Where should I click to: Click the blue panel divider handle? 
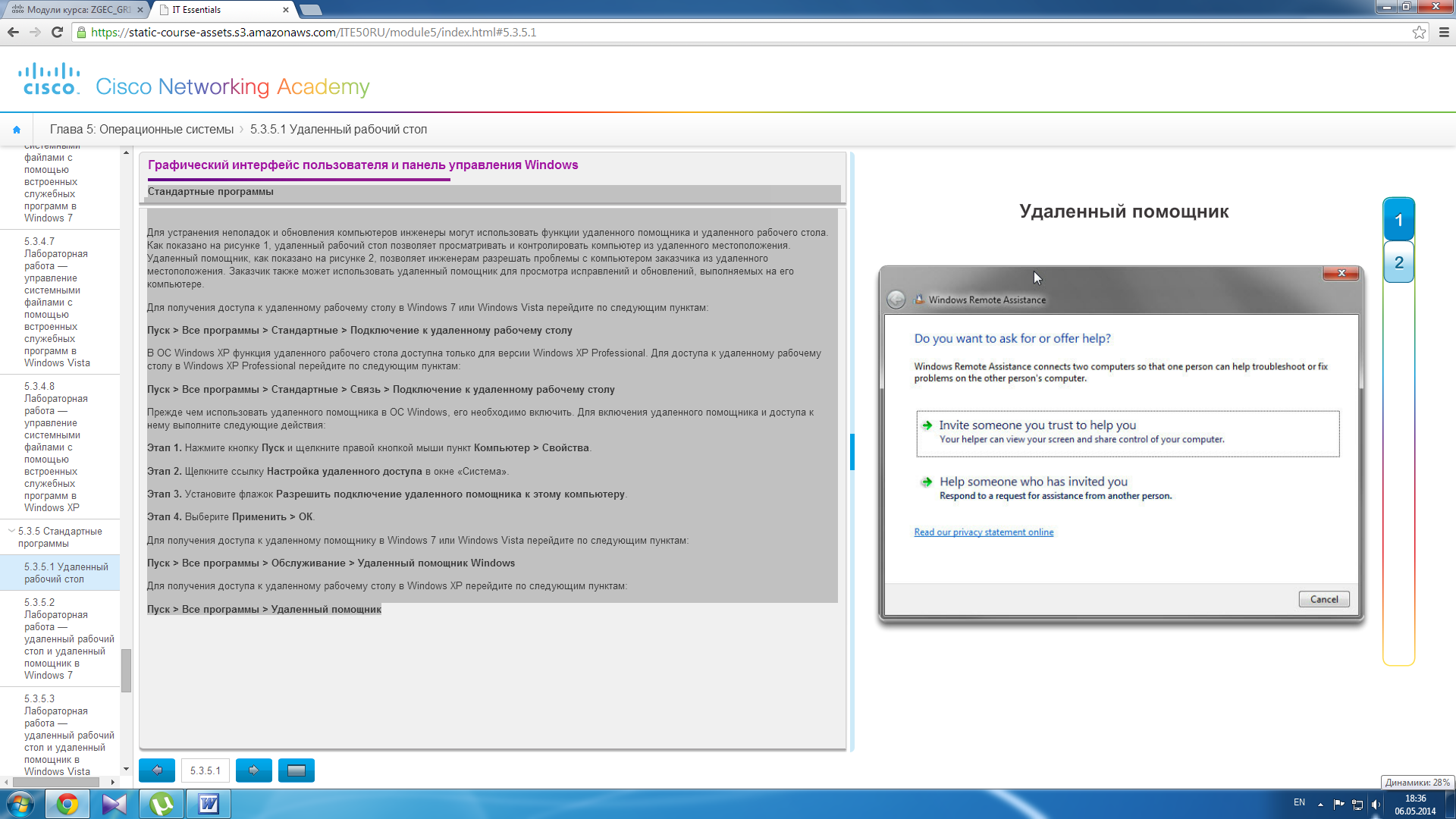852,452
